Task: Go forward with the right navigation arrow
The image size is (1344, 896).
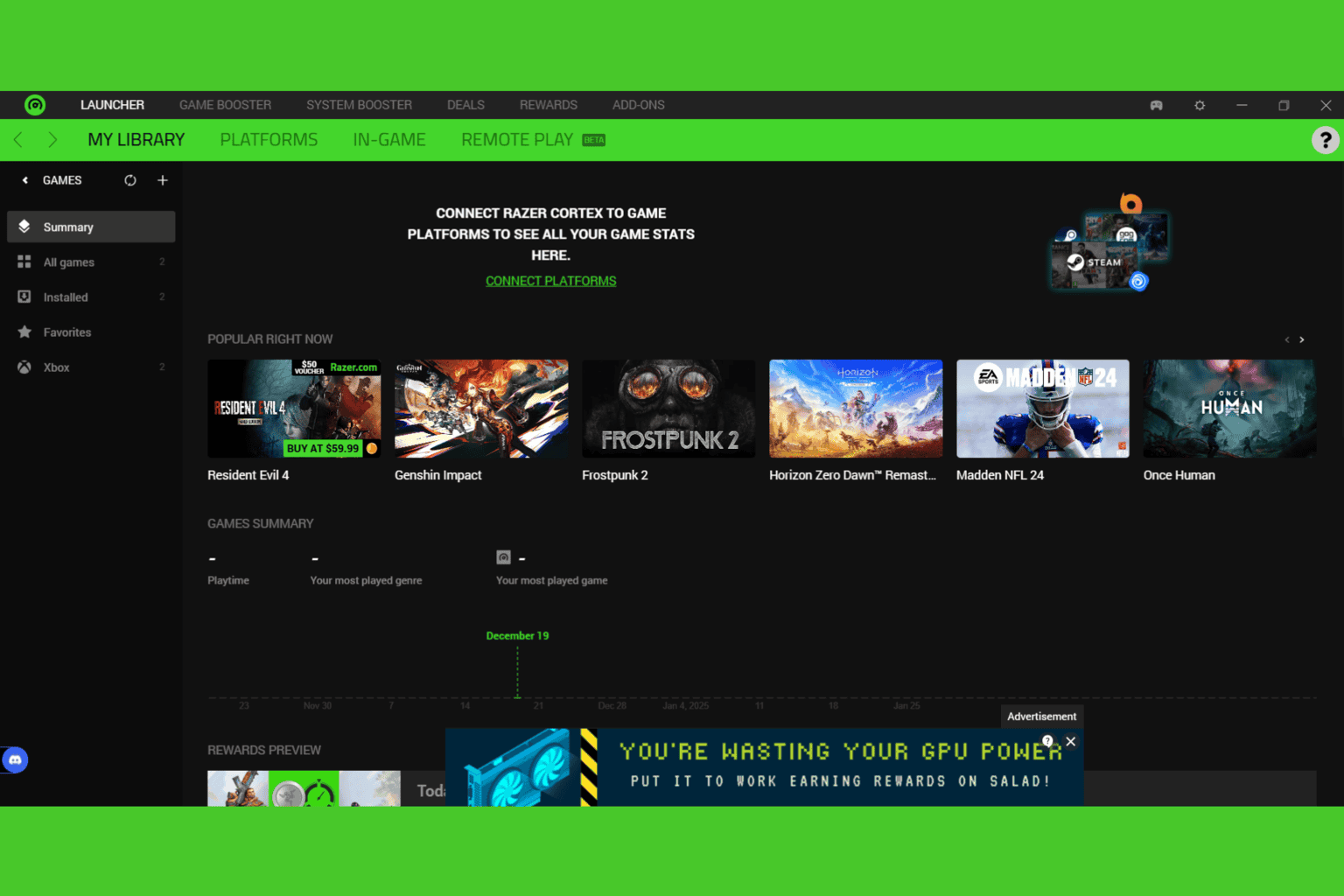Action: tap(52, 140)
